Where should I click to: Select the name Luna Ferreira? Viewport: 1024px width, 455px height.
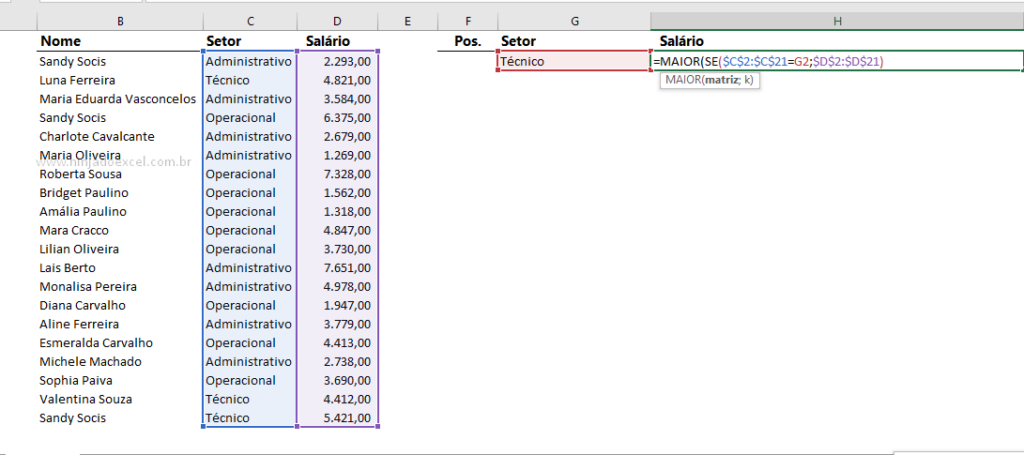77,80
